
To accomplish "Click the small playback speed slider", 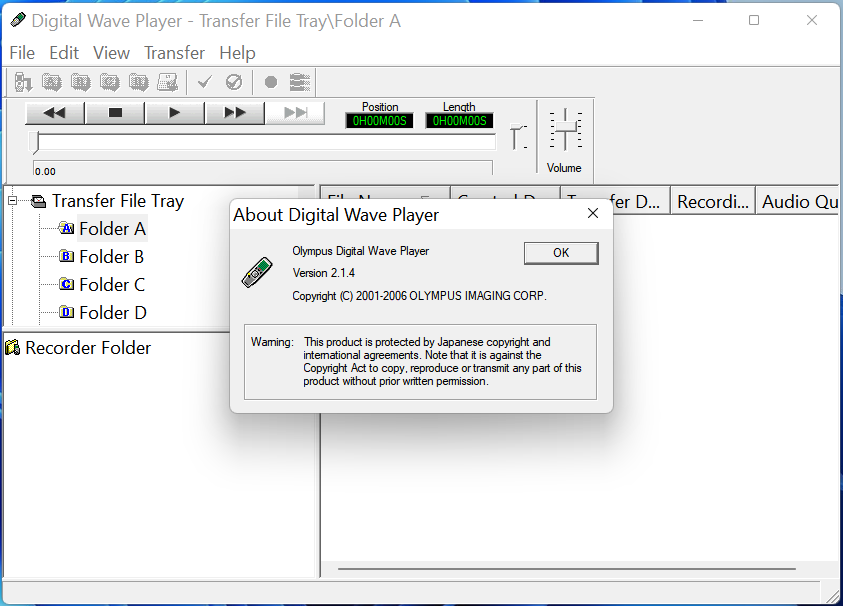I will pyautogui.click(x=518, y=137).
